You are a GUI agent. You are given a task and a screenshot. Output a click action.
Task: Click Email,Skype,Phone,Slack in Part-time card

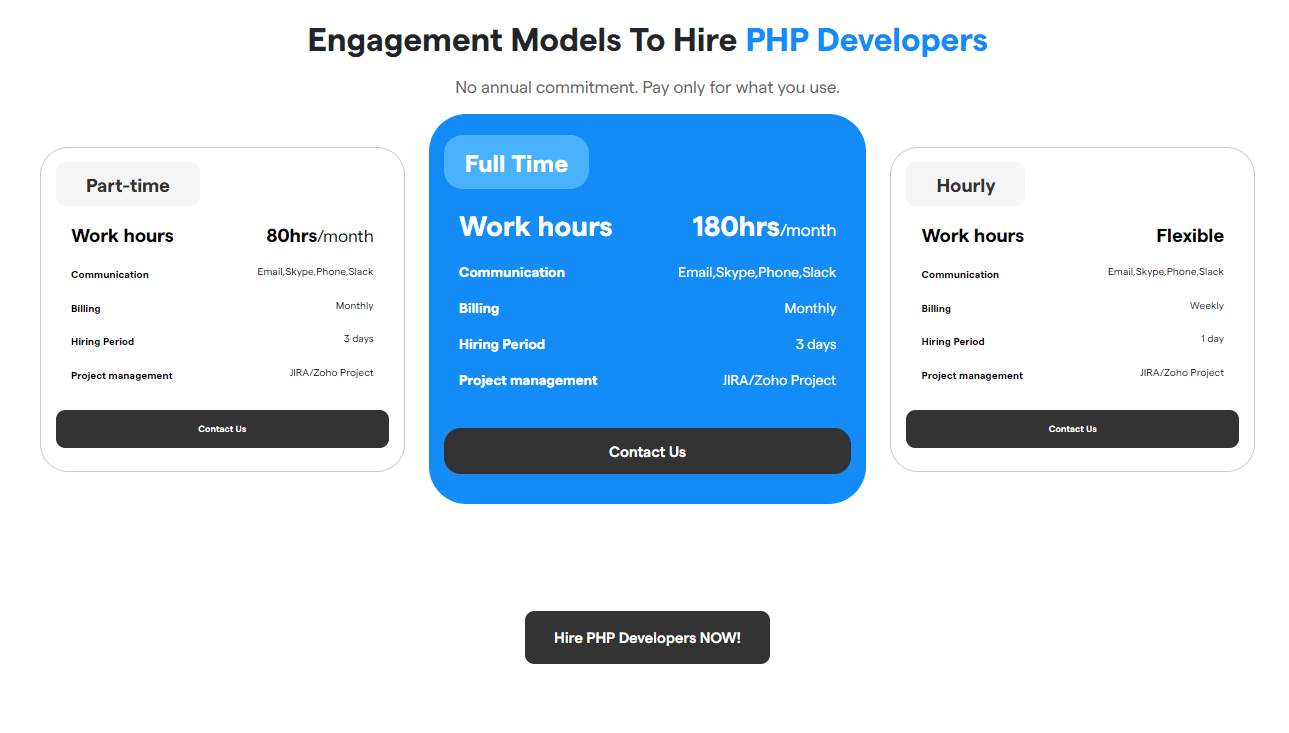[315, 271]
